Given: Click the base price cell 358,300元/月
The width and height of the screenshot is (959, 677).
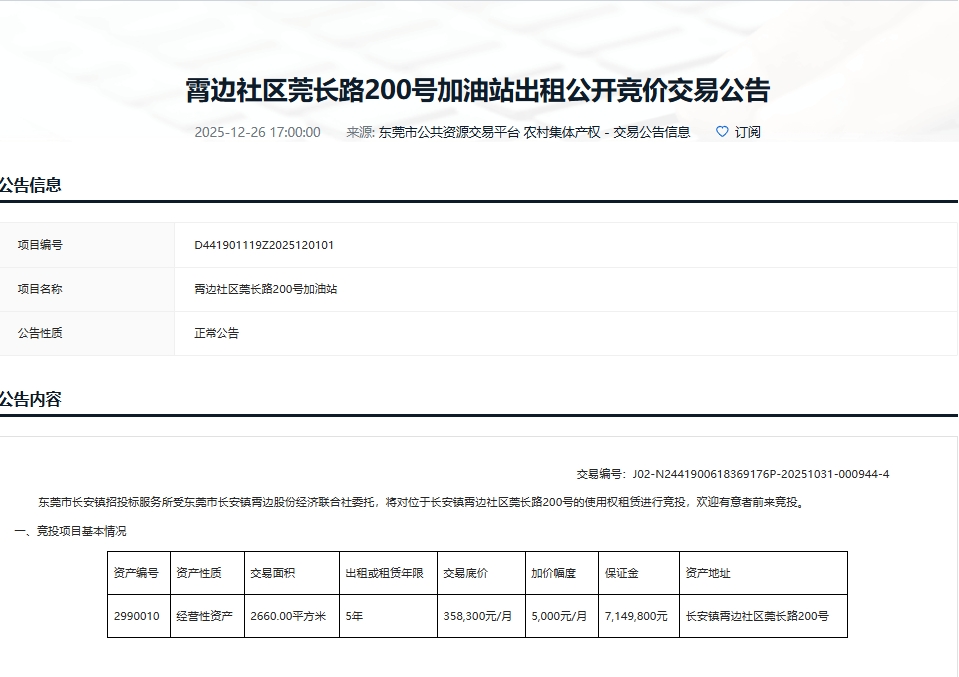Looking at the screenshot, I should 477,616.
